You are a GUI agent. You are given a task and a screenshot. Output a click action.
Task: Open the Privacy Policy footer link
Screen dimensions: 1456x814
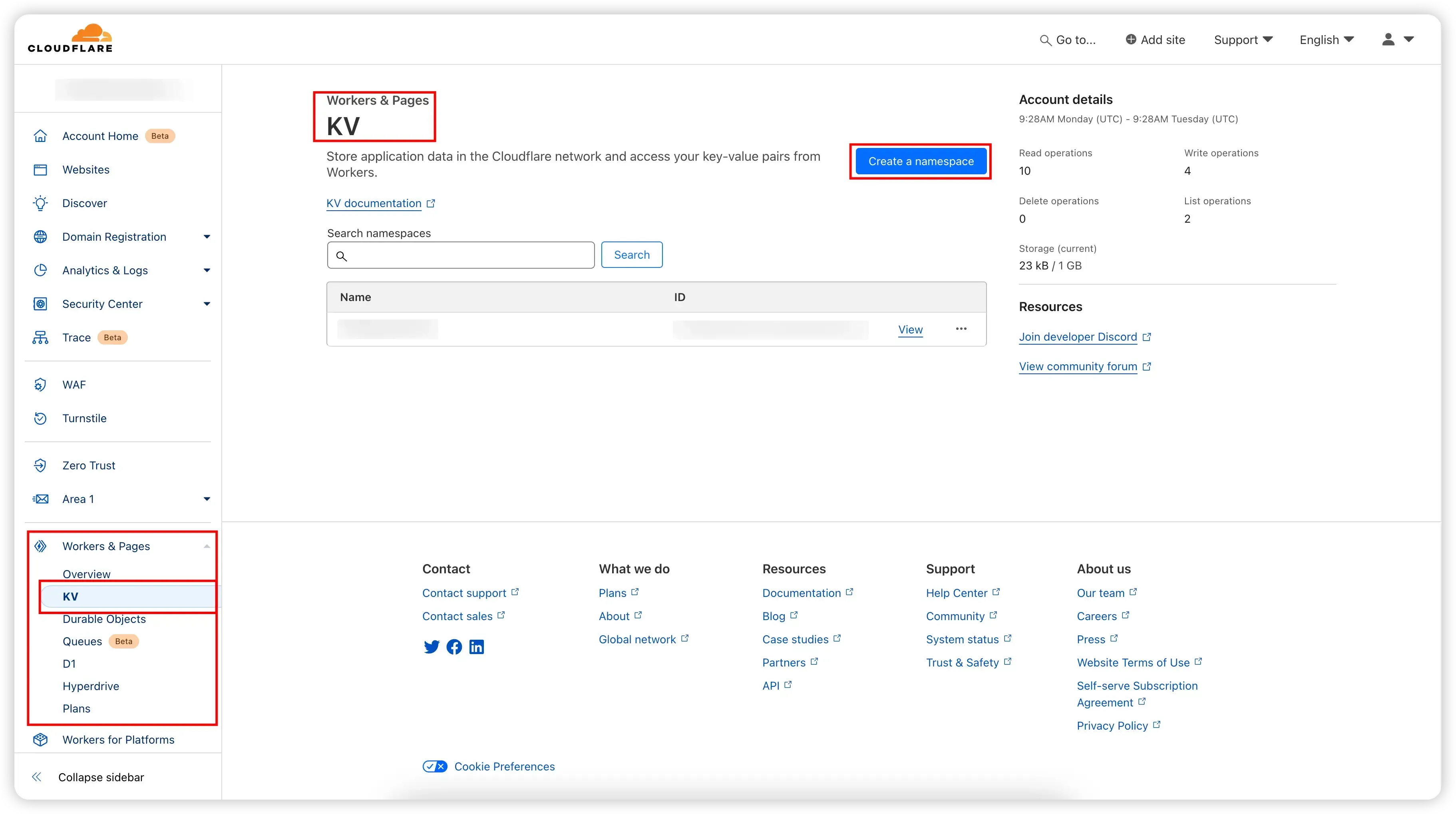click(x=1112, y=726)
